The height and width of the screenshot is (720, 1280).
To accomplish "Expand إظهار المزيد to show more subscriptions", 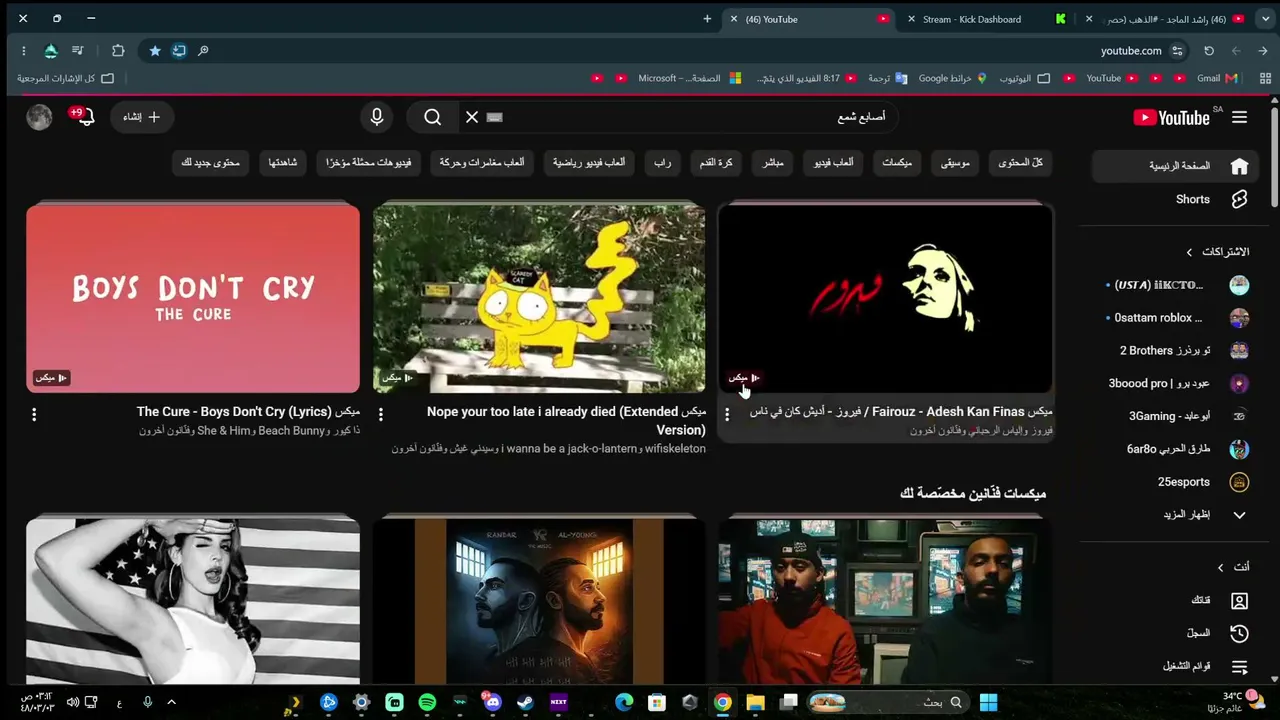I will coord(1175,515).
